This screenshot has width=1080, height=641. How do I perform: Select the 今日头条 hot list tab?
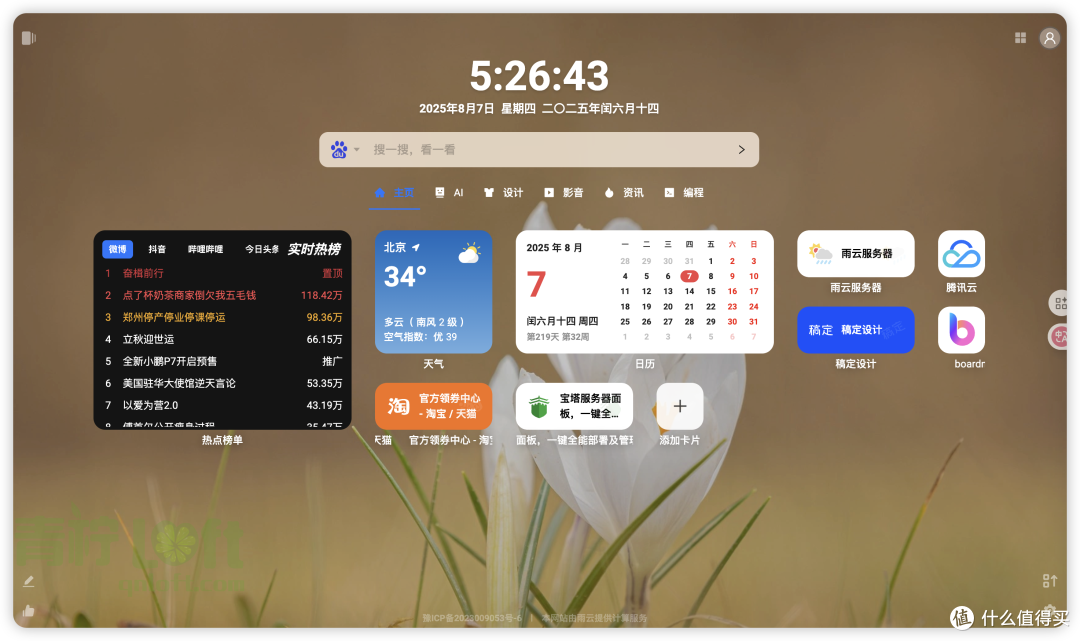coord(262,249)
